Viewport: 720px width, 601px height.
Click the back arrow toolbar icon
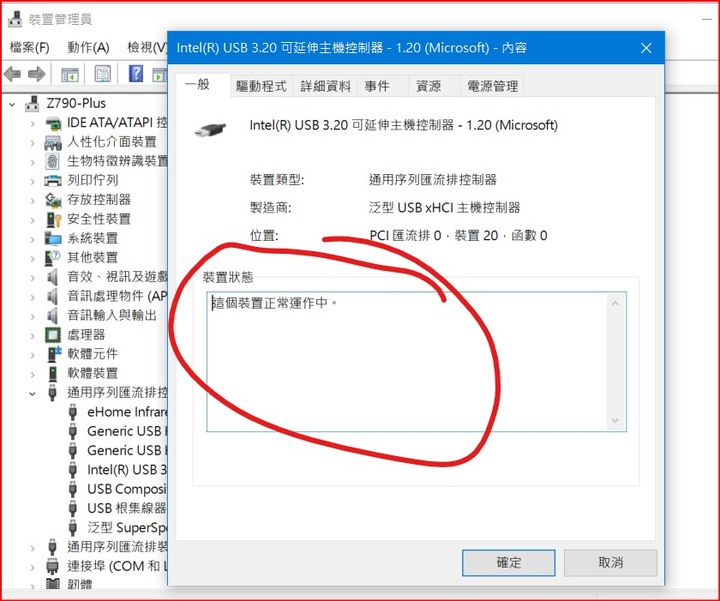12,73
